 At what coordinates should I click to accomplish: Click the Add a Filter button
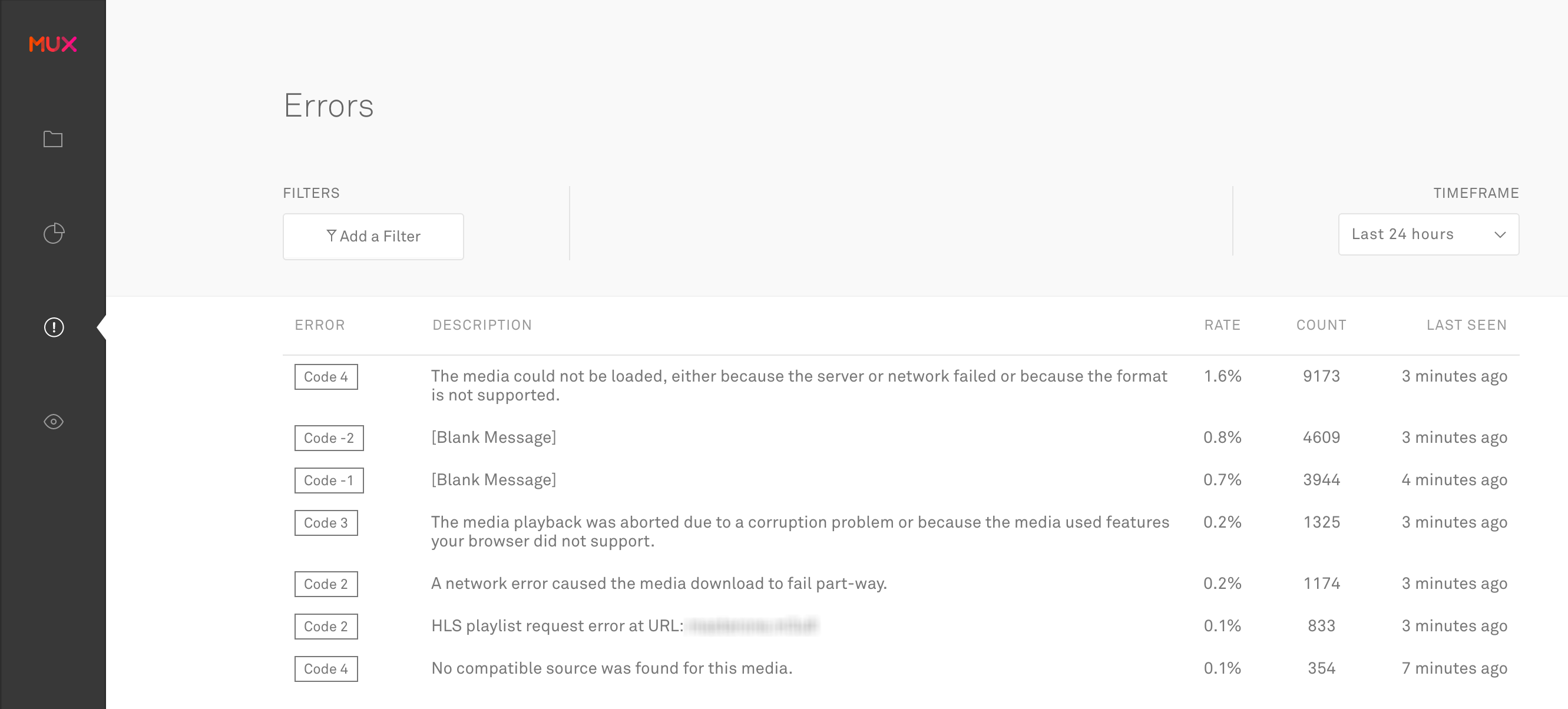pos(373,236)
